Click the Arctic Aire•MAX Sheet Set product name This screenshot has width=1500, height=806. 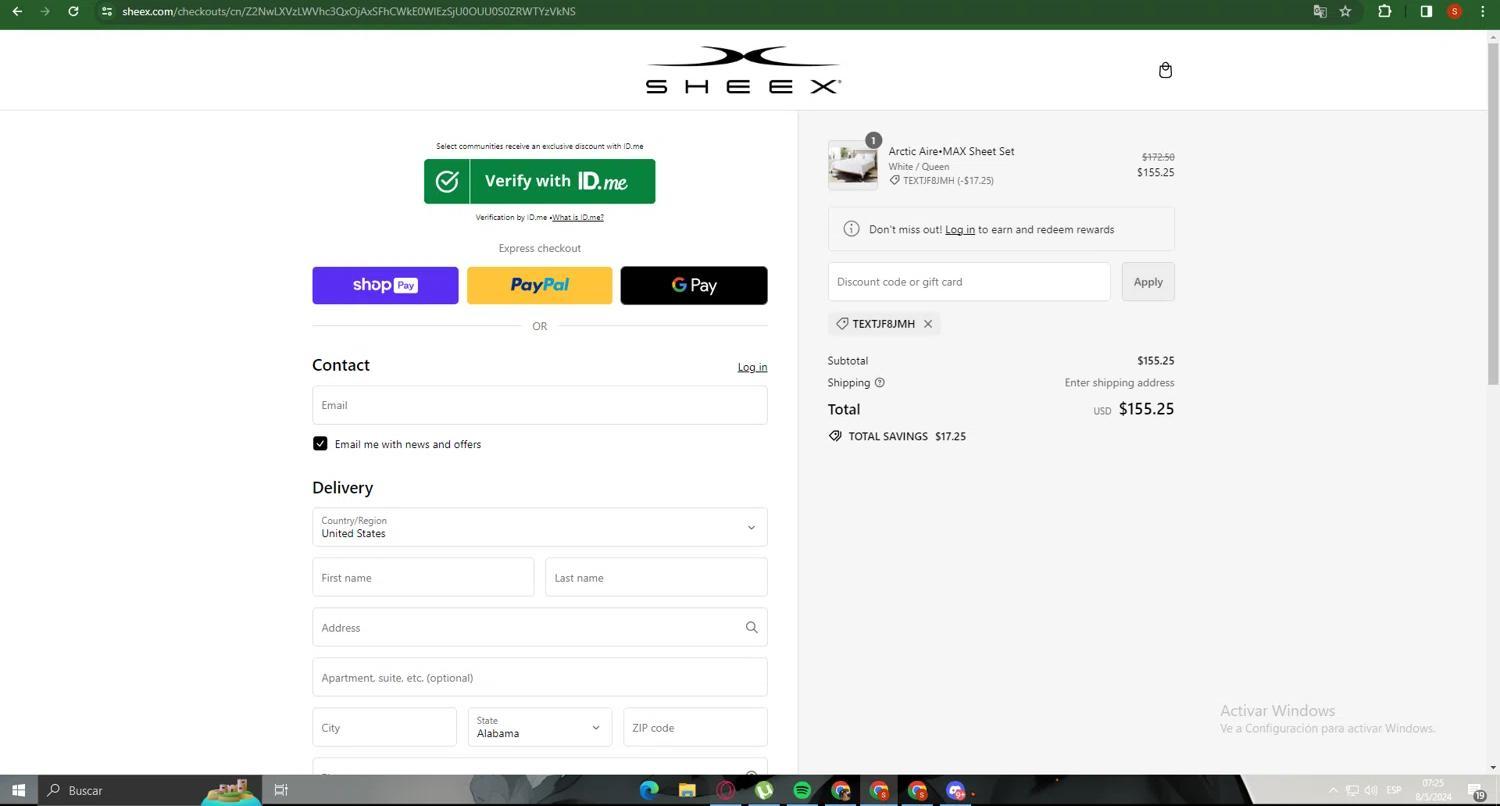[x=951, y=151]
